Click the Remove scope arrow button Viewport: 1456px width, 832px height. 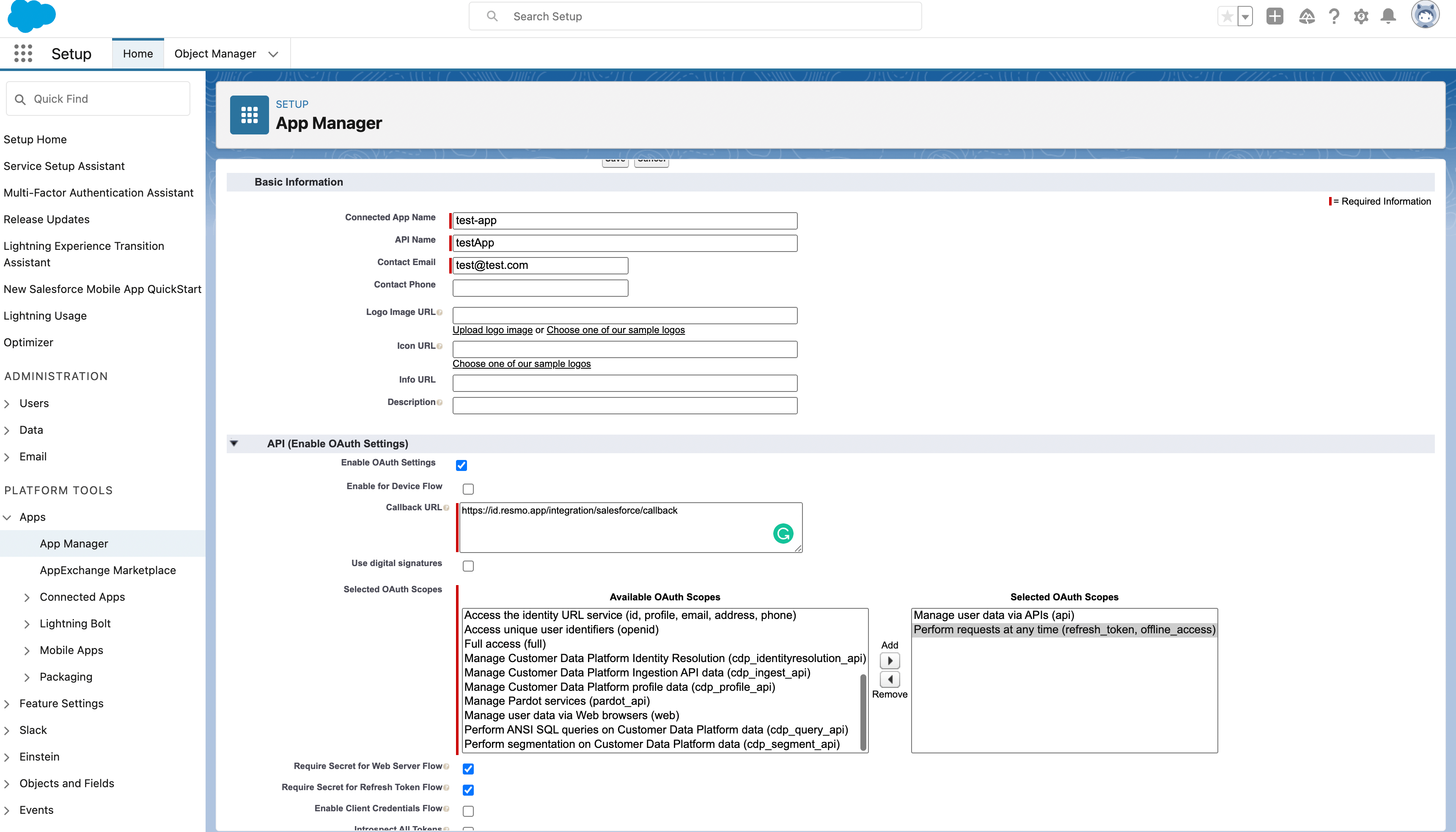890,679
